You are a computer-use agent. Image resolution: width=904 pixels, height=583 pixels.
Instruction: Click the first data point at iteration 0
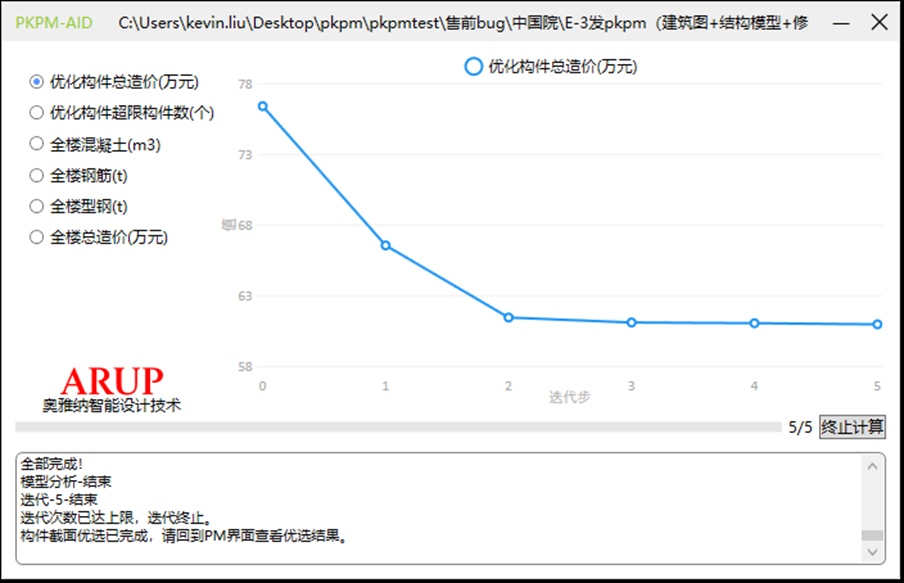pos(262,105)
